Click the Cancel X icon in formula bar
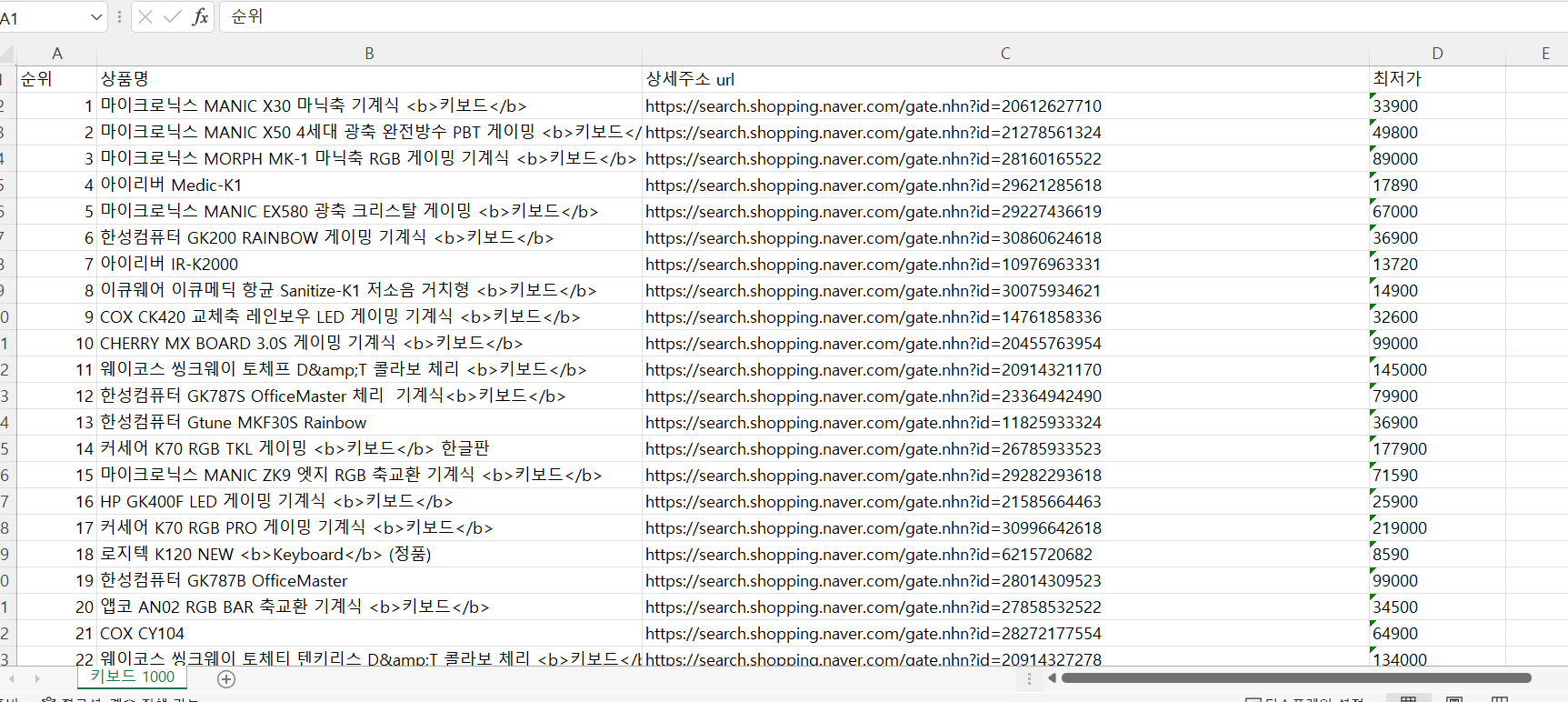The height and width of the screenshot is (702, 1568). pyautogui.click(x=145, y=16)
